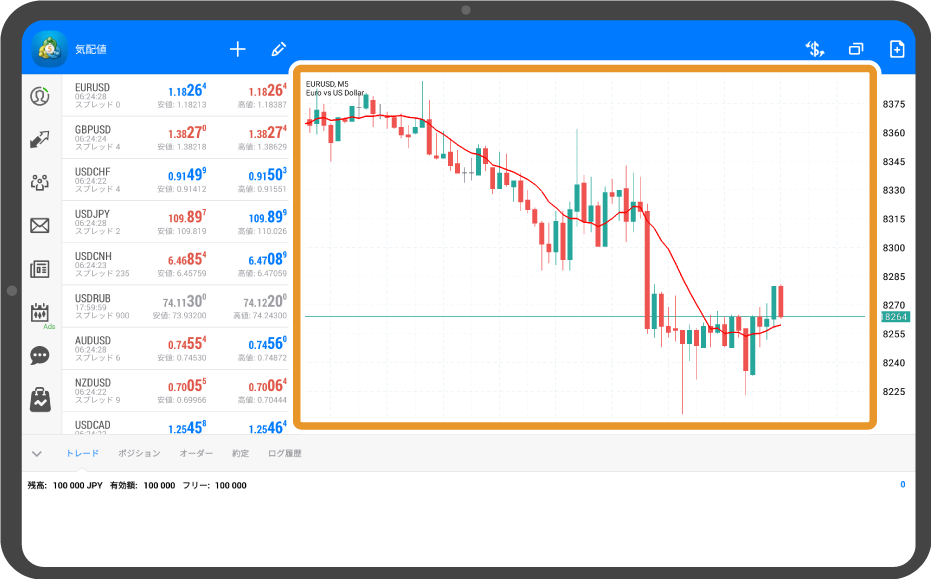
Task: Open News icon in sidebar
Action: [x=40, y=269]
